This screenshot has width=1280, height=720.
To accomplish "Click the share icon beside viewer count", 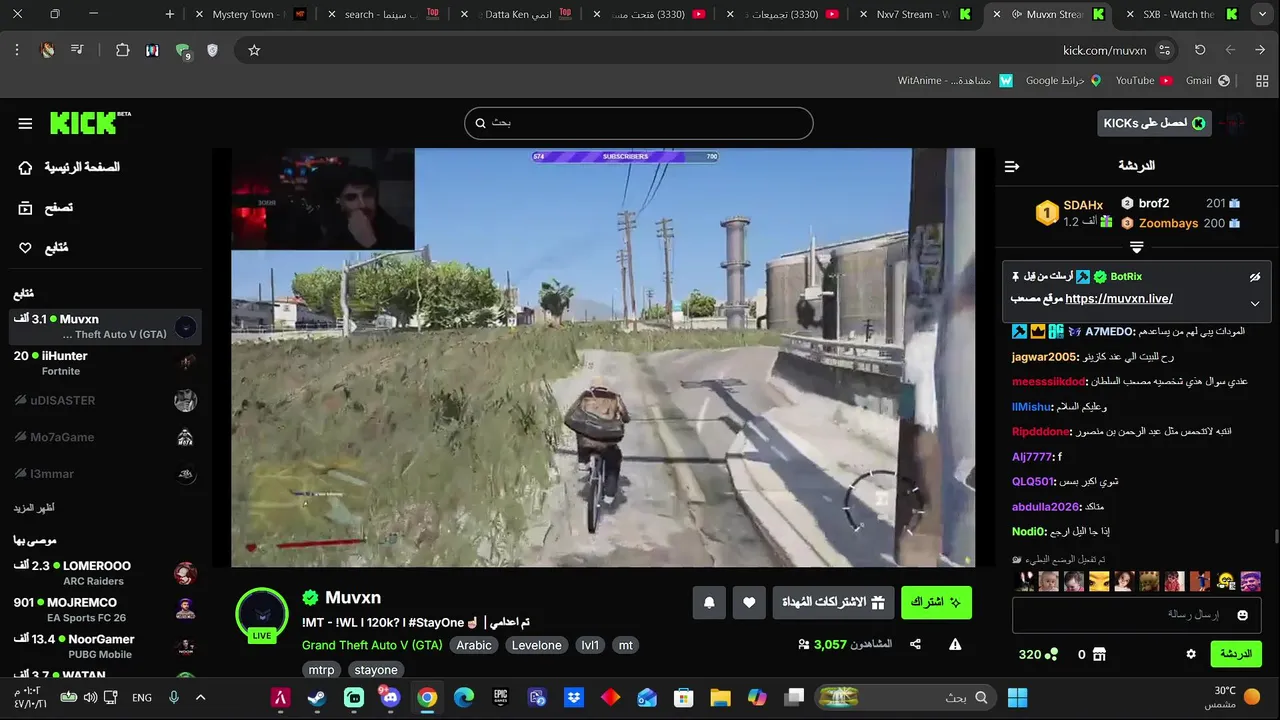I will (915, 645).
